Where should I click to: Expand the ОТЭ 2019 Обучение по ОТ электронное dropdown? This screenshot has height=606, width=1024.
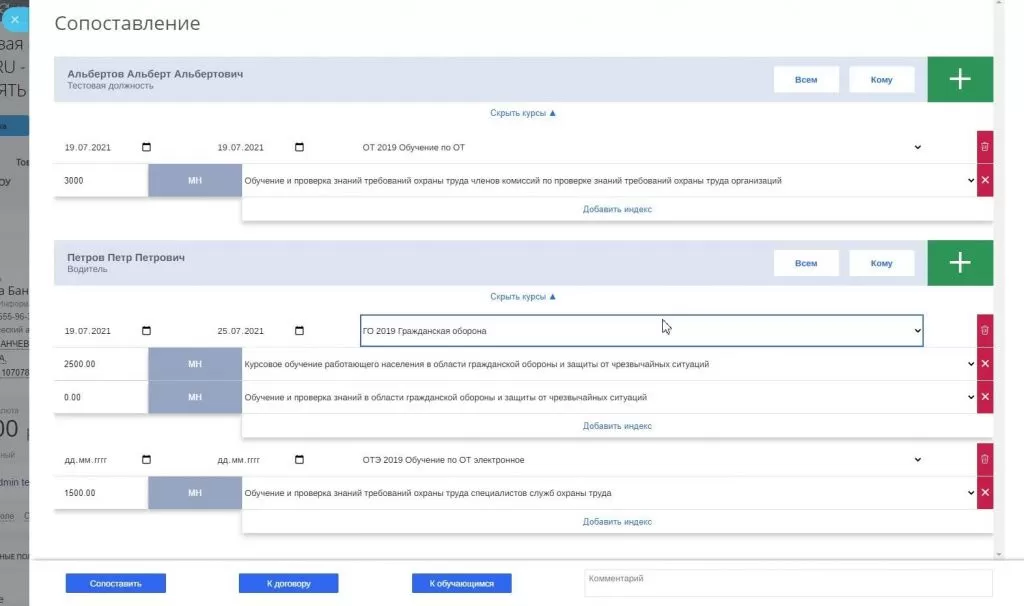(641, 460)
